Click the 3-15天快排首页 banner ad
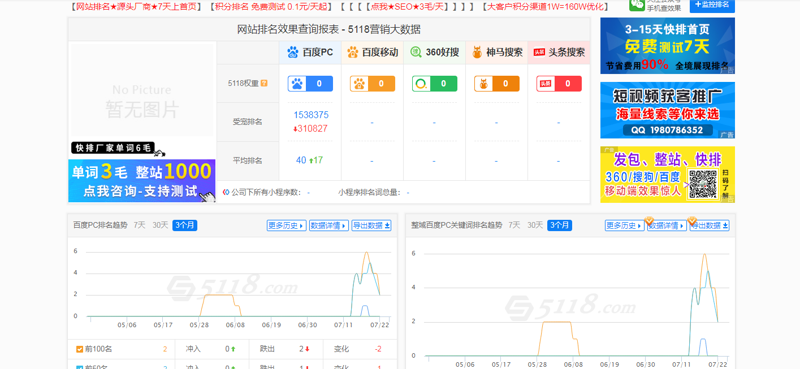The image size is (800, 369). 667,46
